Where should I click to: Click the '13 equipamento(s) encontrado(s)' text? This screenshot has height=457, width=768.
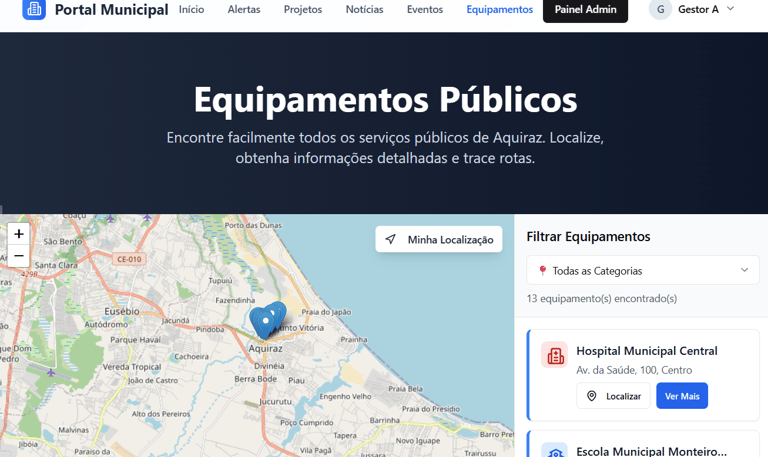tap(601, 298)
